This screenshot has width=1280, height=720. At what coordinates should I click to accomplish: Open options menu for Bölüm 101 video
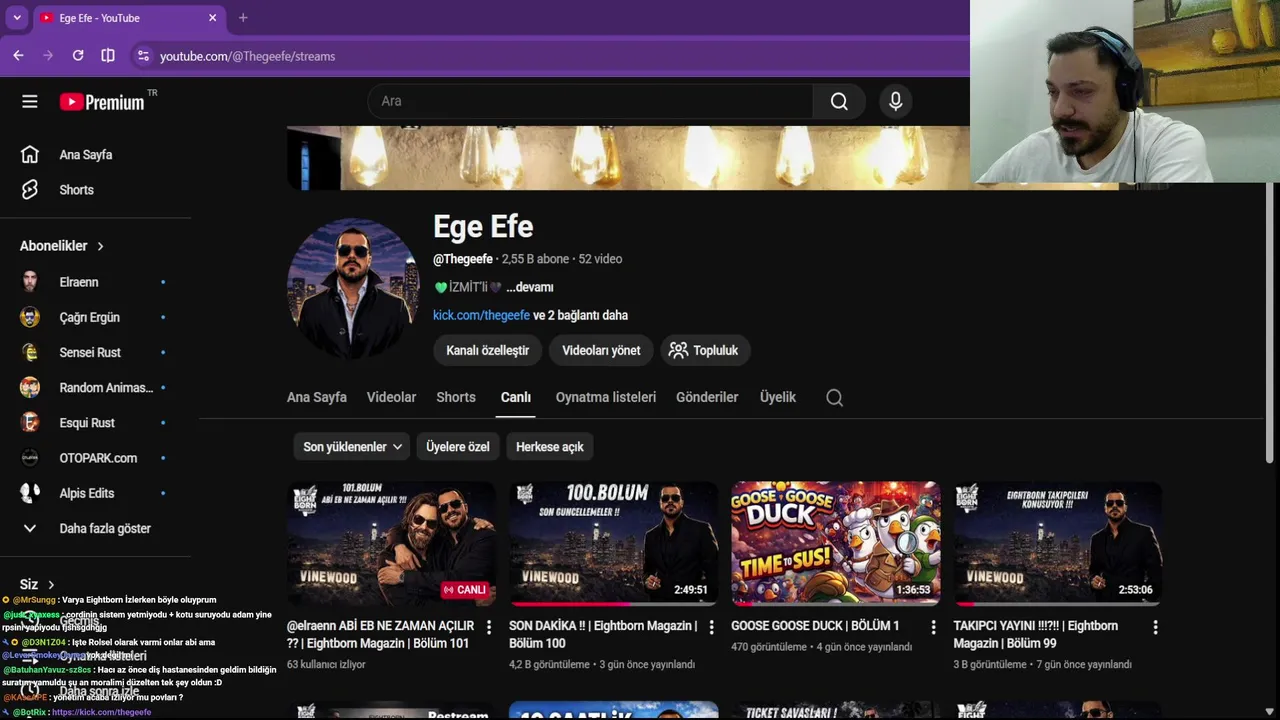pyautogui.click(x=489, y=627)
